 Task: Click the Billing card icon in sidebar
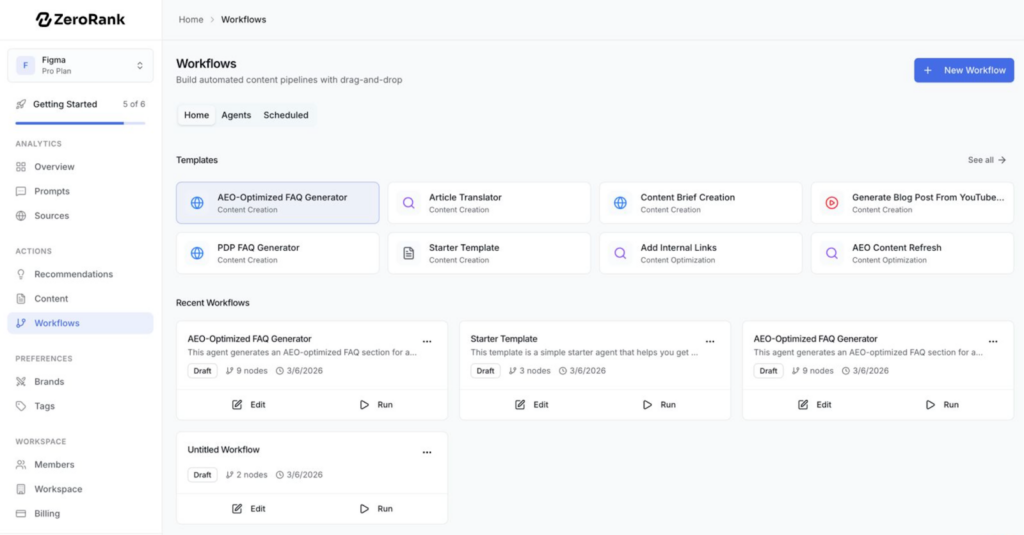[x=22, y=513]
